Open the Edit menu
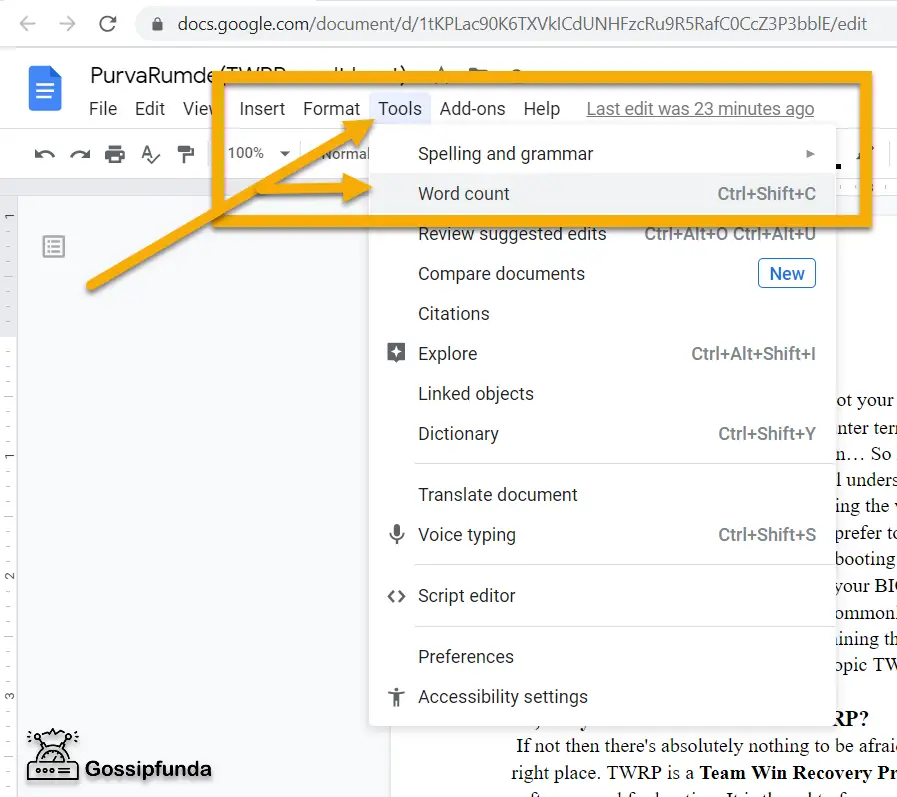Screen dimensions: 897x797 click(150, 109)
